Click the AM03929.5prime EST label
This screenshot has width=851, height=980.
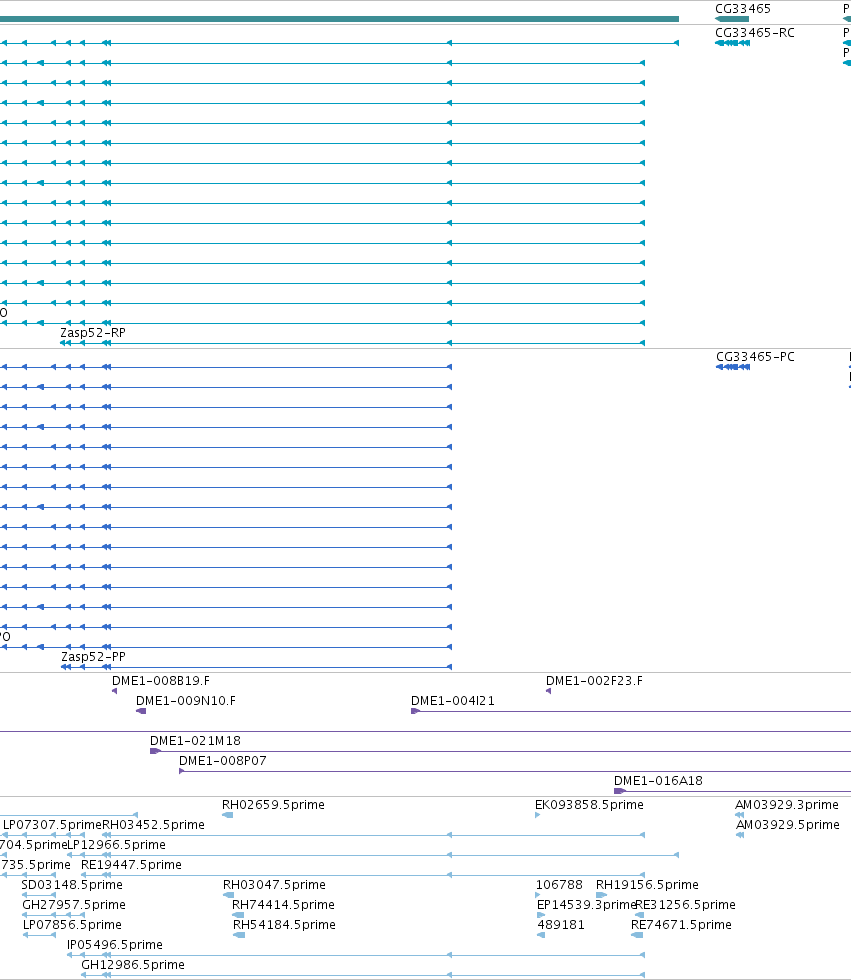[788, 824]
